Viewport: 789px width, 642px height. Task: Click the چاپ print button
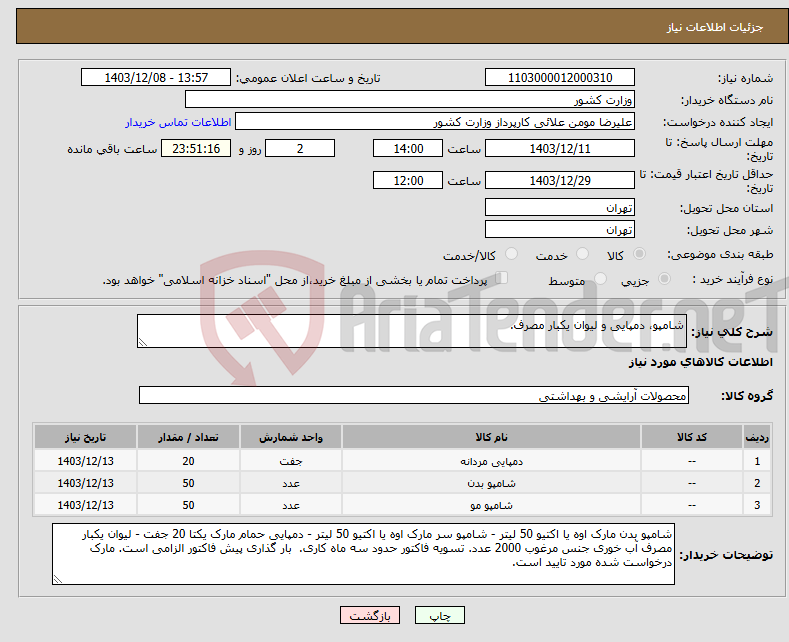coord(439,615)
